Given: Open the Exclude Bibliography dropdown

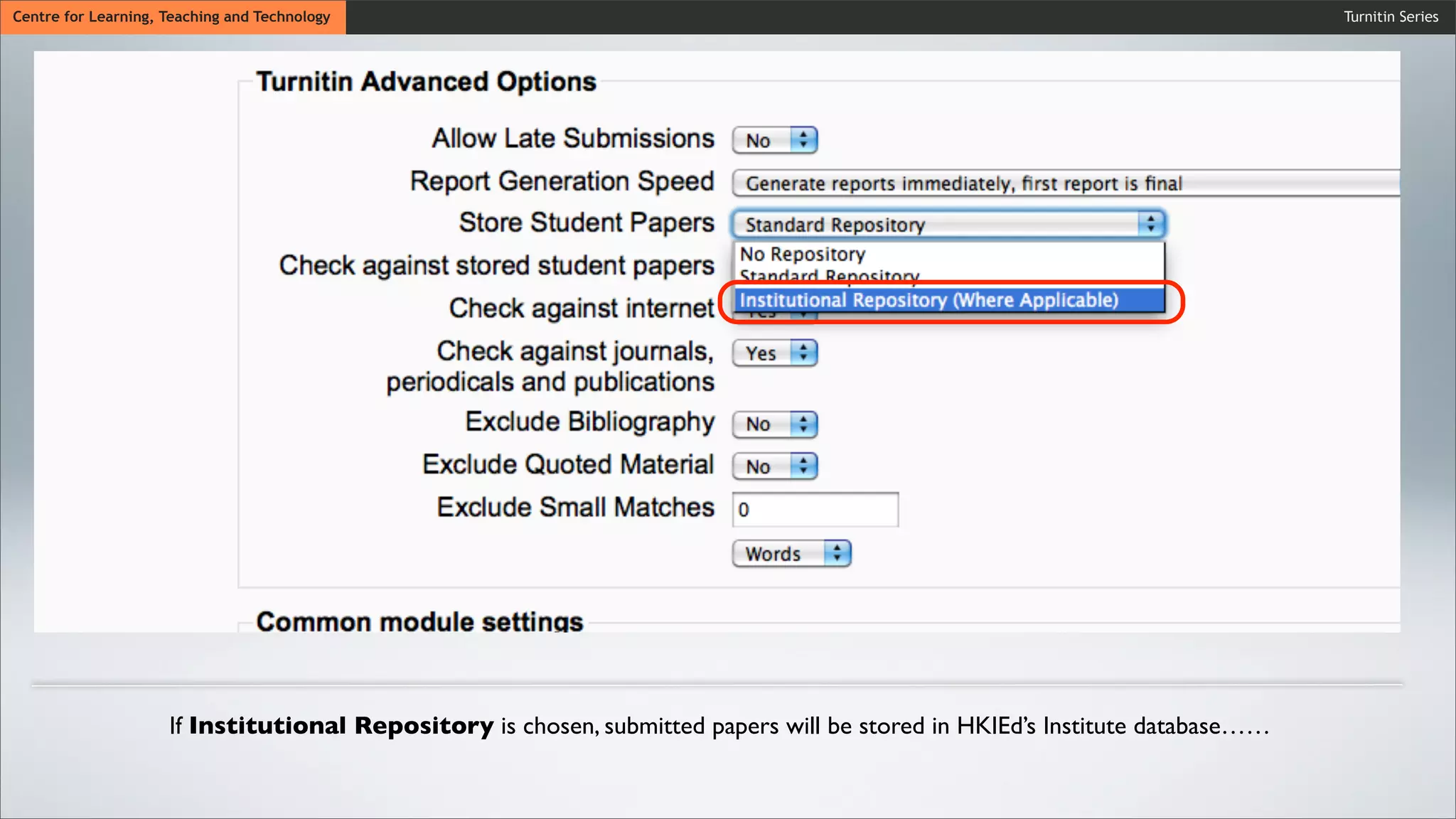Looking at the screenshot, I should click(762, 424).
